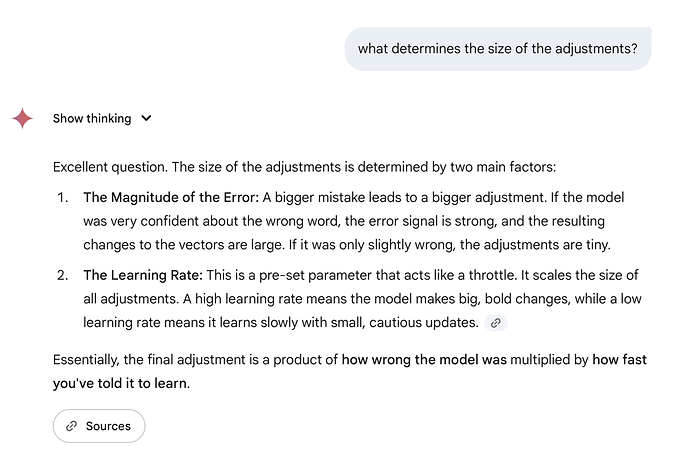Screen dimensions: 690x453
Task: Click the link icon inside Sources button
Action: coord(71,426)
